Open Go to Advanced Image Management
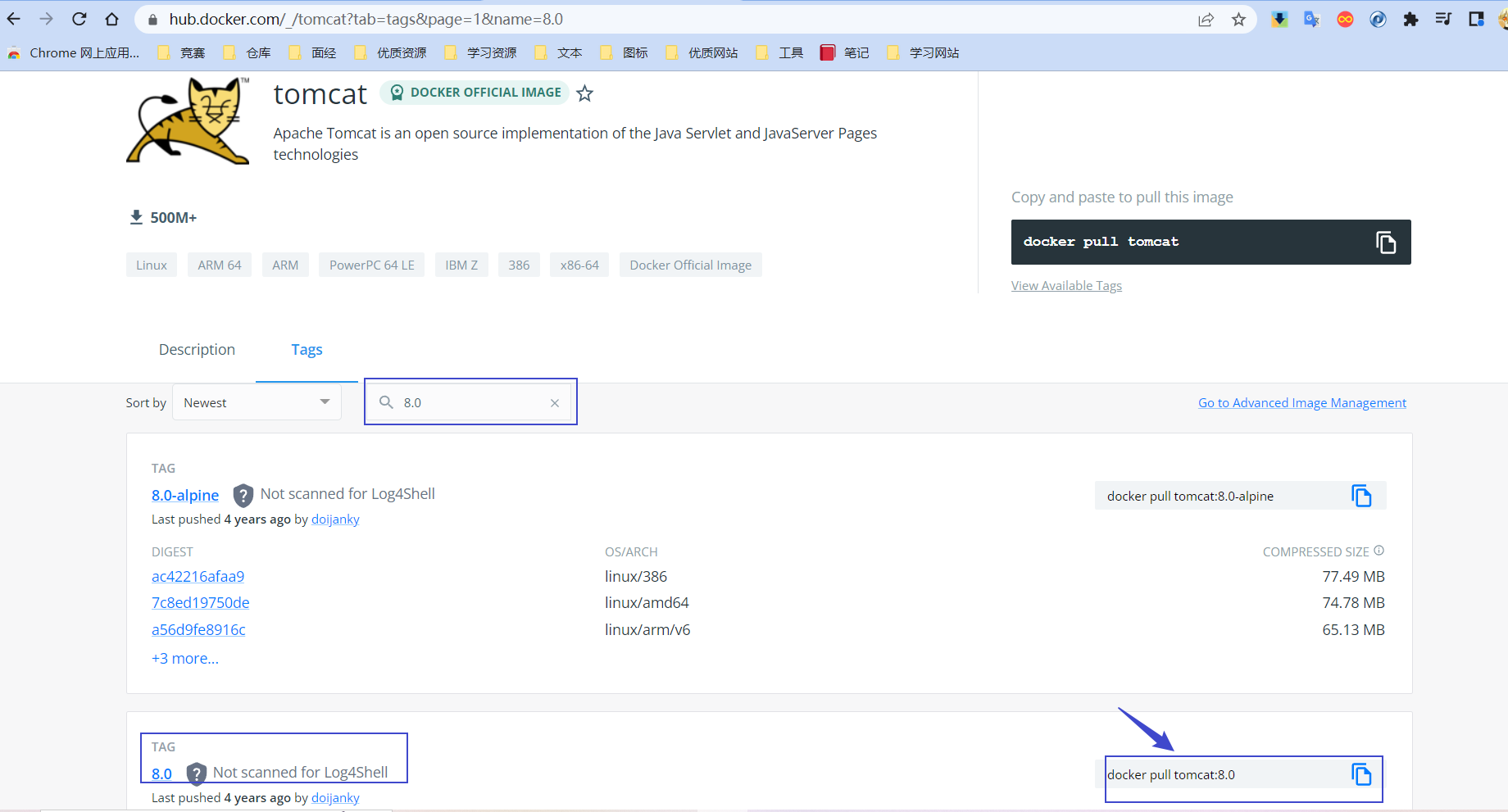This screenshot has width=1508, height=812. [1301, 403]
